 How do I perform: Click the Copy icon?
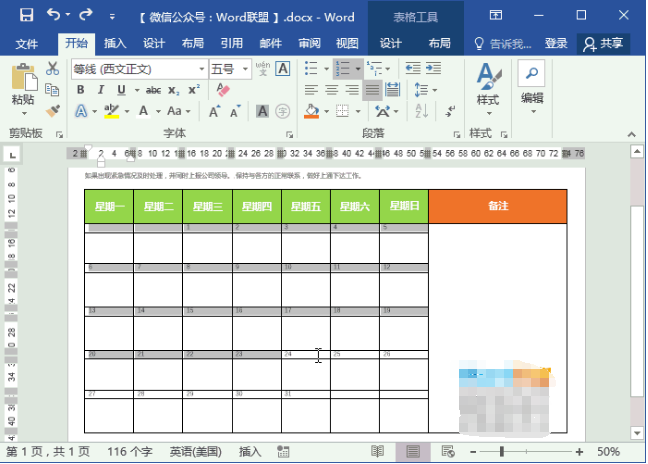point(52,90)
